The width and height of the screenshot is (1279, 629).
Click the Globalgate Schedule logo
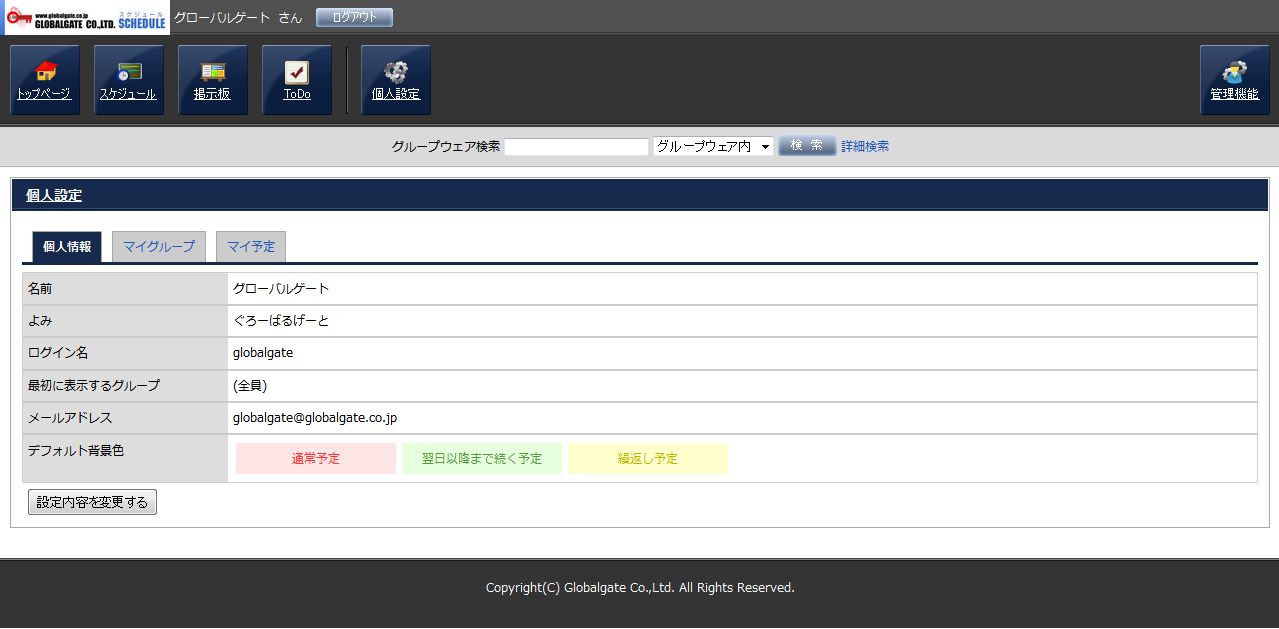pos(85,18)
